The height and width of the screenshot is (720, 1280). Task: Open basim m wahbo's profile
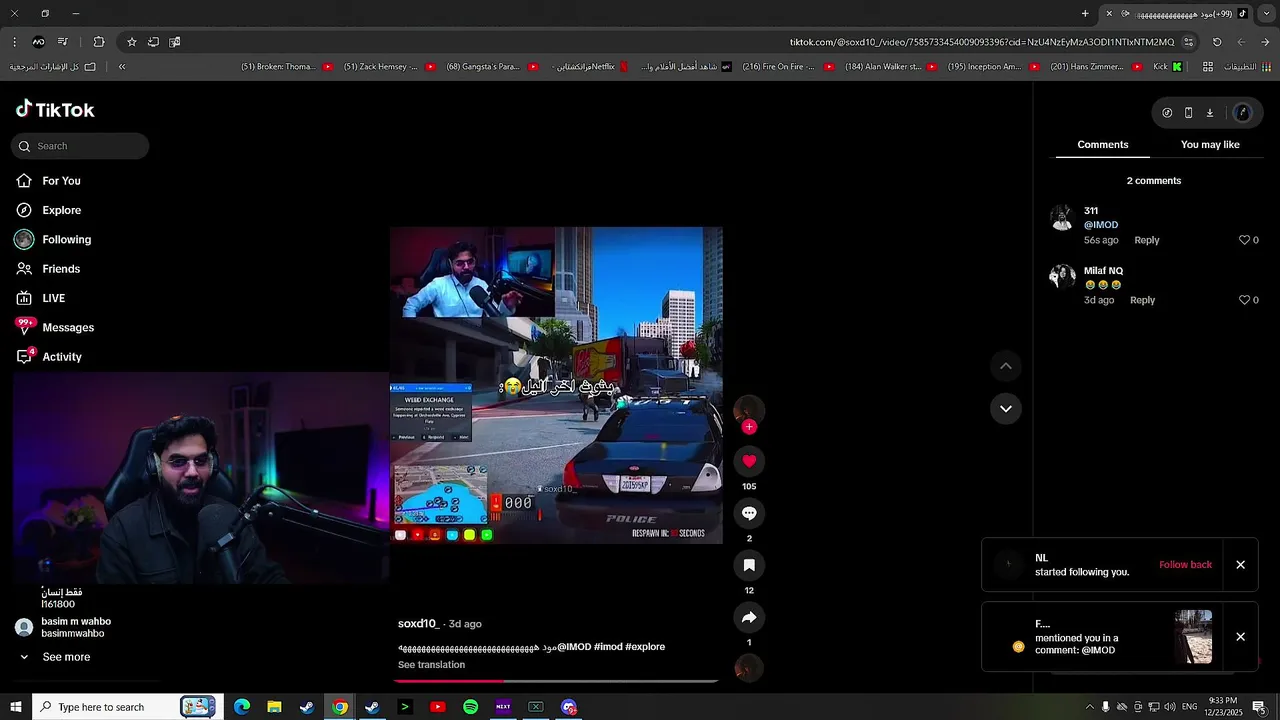[x=75, y=627]
